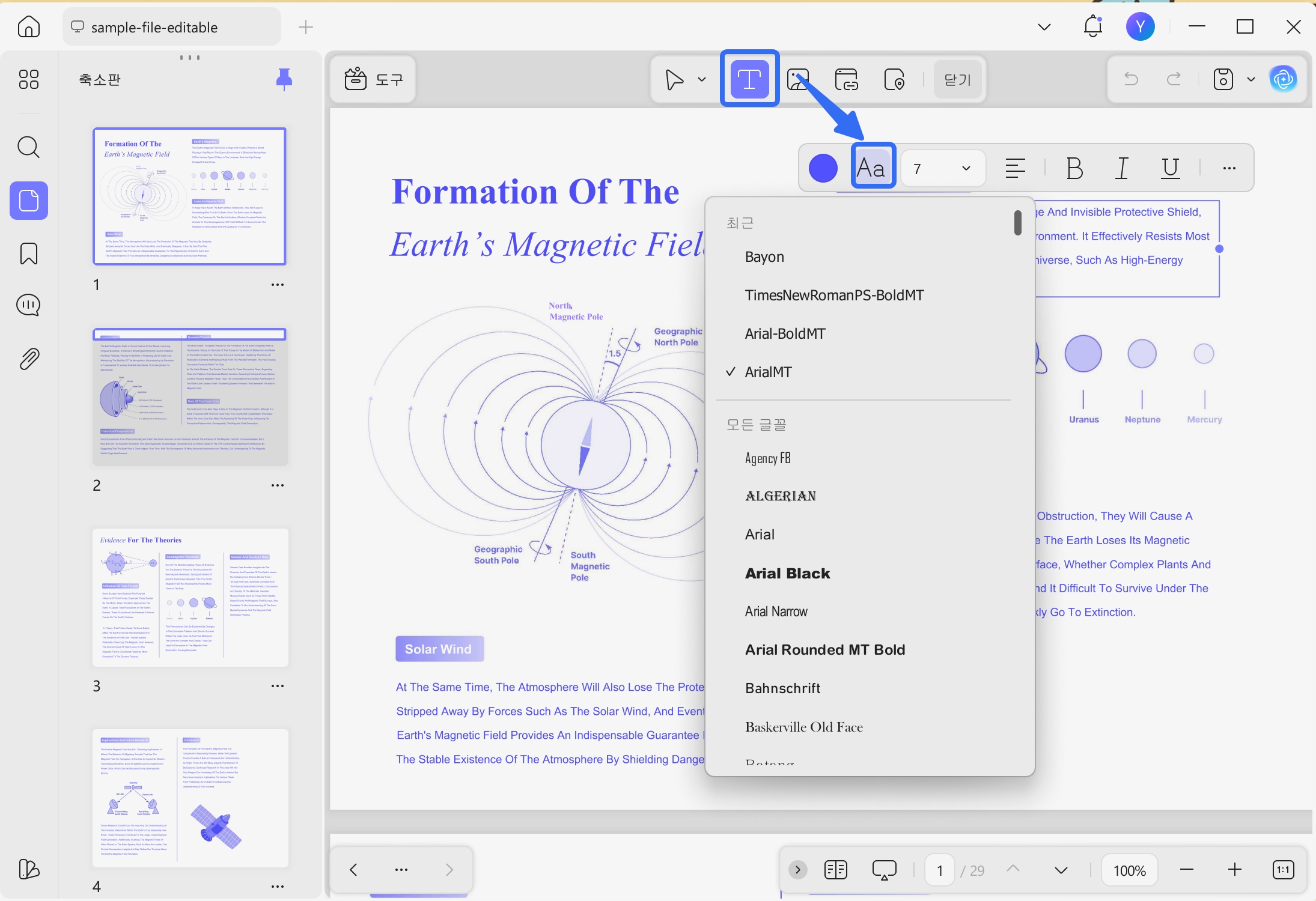Toggle italic formatting
The height and width of the screenshot is (901, 1316).
point(1122,168)
